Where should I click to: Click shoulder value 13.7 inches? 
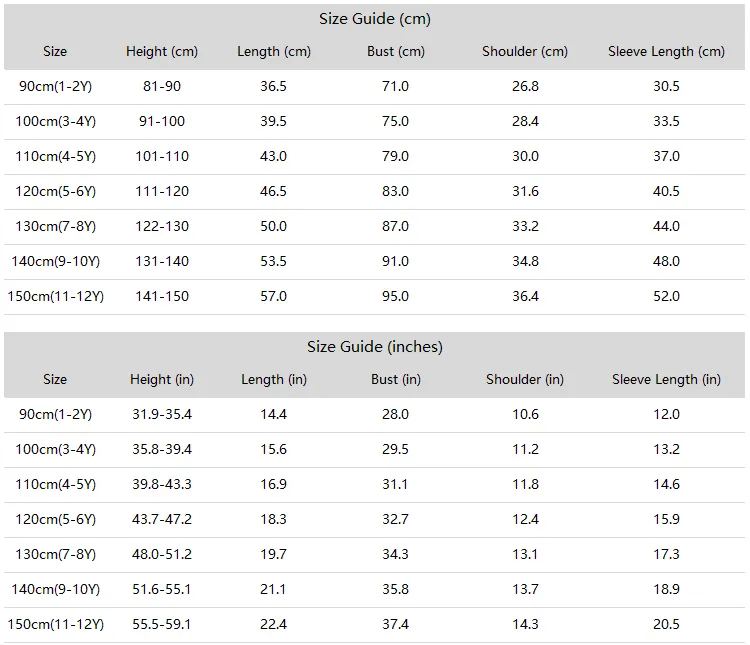pyautogui.click(x=525, y=589)
